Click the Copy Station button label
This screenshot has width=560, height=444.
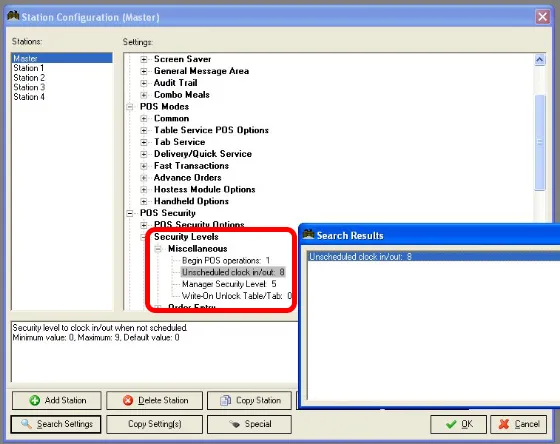coord(258,400)
